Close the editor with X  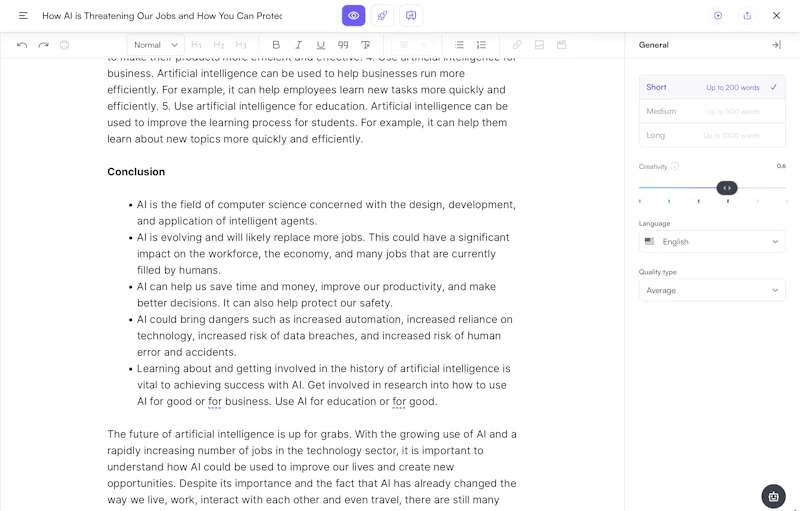pyautogui.click(x=776, y=16)
